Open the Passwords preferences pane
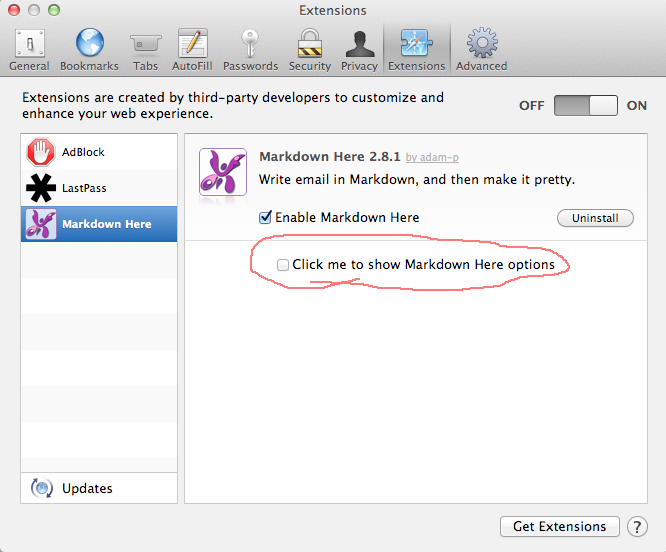 point(250,50)
